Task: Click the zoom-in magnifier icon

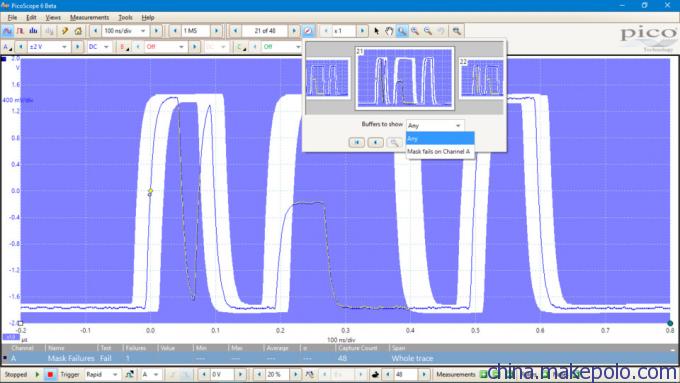Action: tap(415, 31)
